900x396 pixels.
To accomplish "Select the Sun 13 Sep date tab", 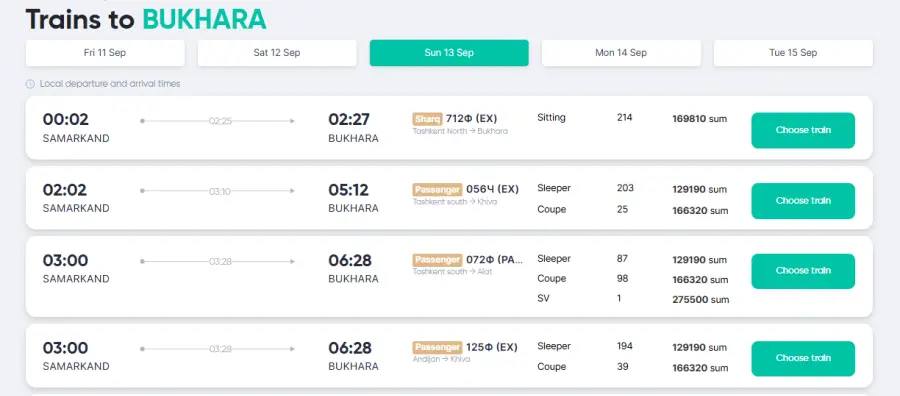I will coord(449,53).
